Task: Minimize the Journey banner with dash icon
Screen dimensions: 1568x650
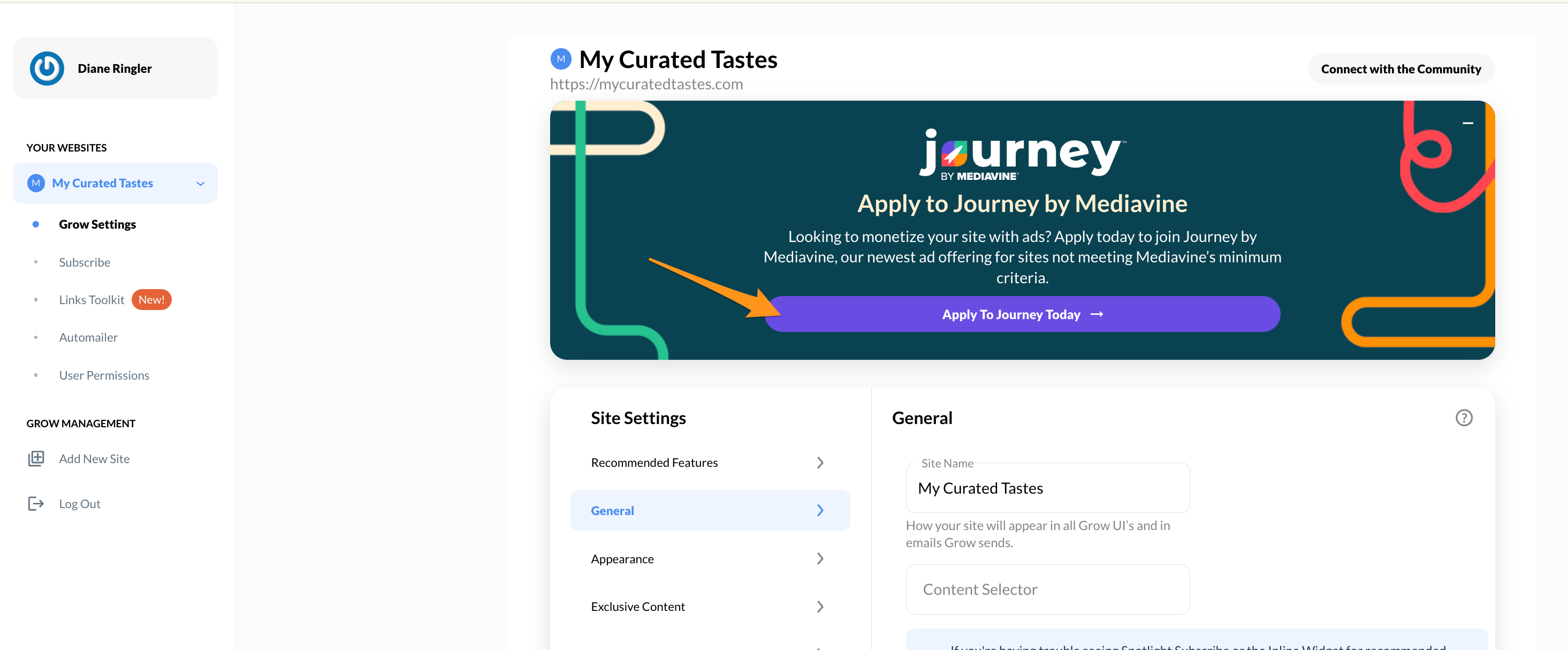Action: tap(1467, 123)
